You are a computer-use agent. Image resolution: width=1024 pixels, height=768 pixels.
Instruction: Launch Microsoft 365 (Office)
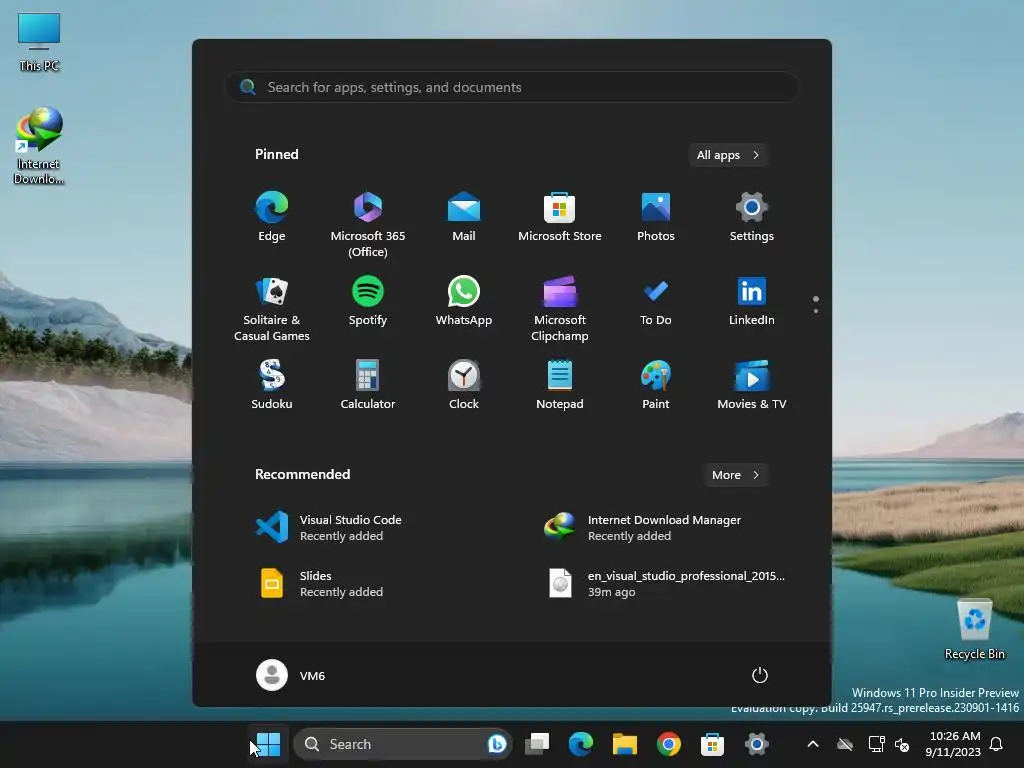pos(368,224)
